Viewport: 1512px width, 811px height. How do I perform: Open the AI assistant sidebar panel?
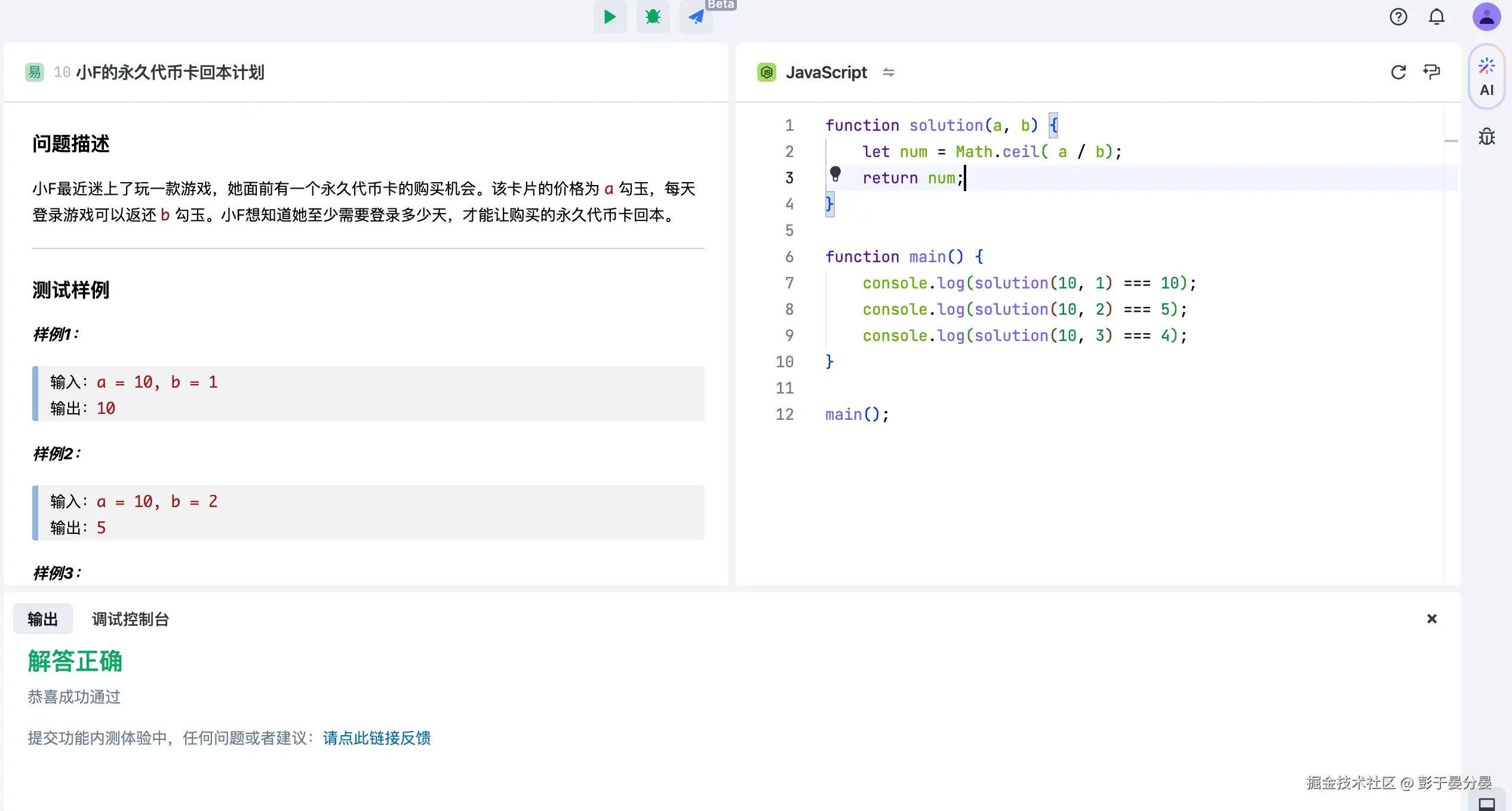[x=1486, y=76]
